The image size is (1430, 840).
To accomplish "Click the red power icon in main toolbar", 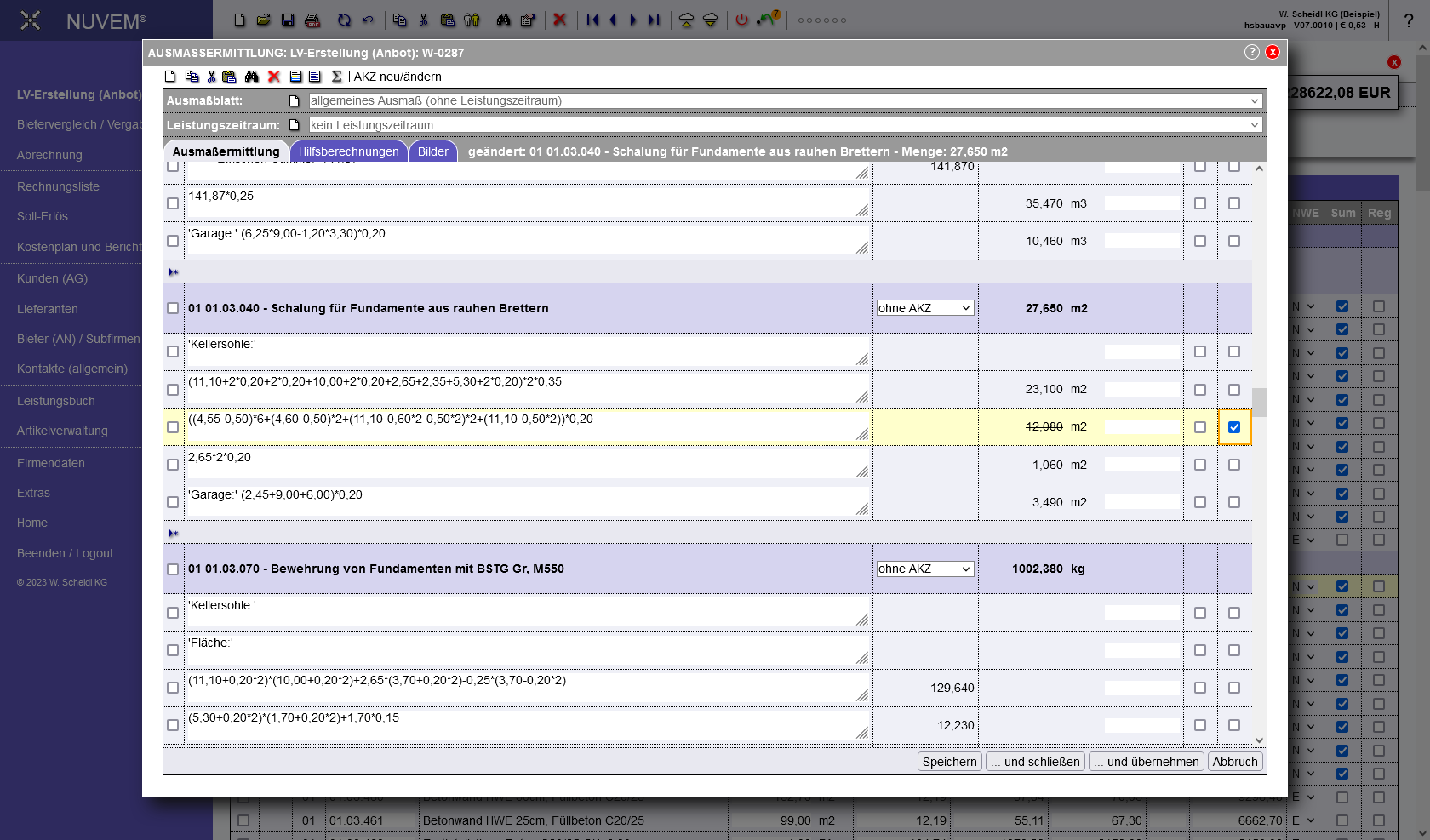I will click(x=742, y=20).
